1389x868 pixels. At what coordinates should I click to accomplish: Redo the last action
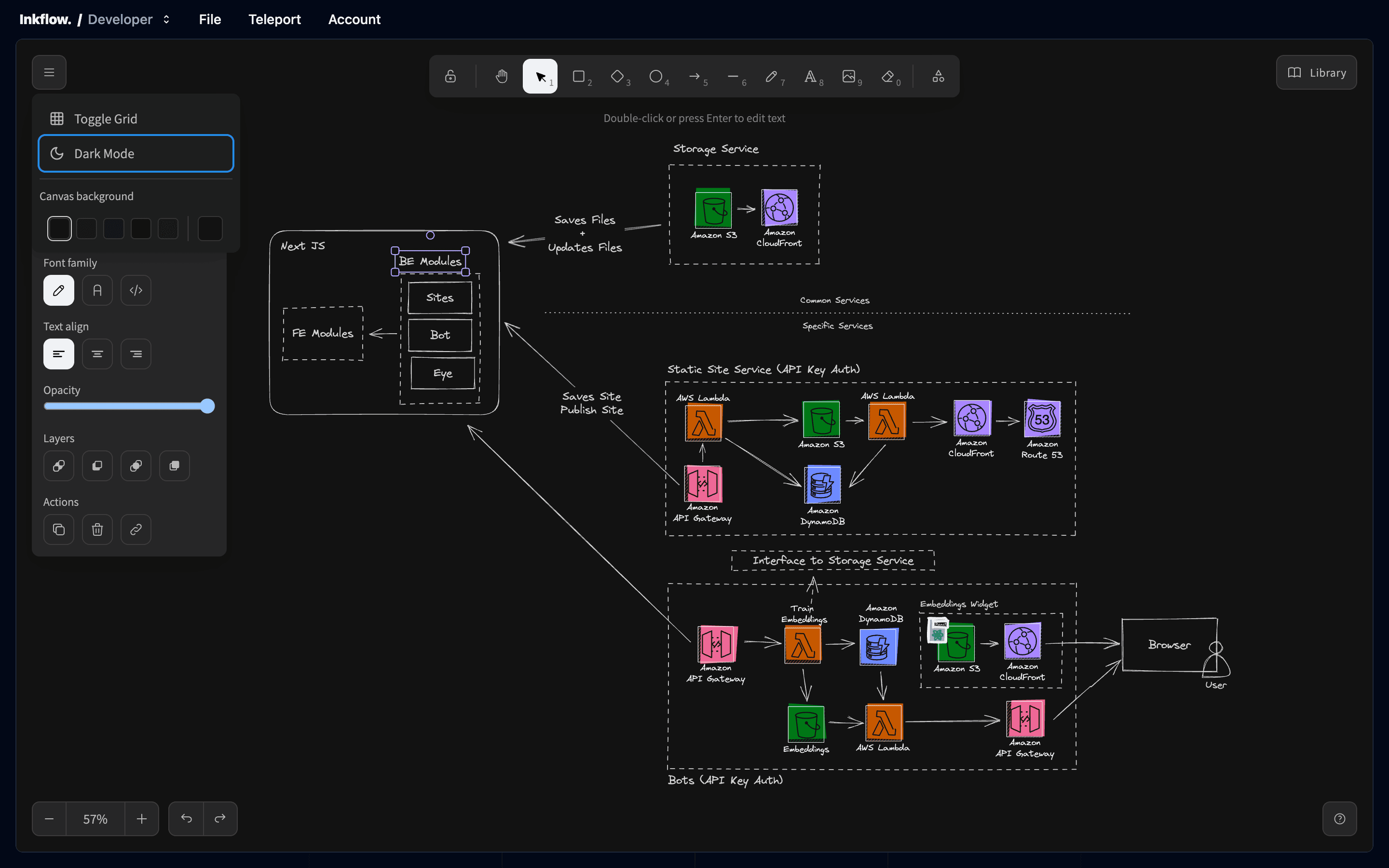(220, 819)
